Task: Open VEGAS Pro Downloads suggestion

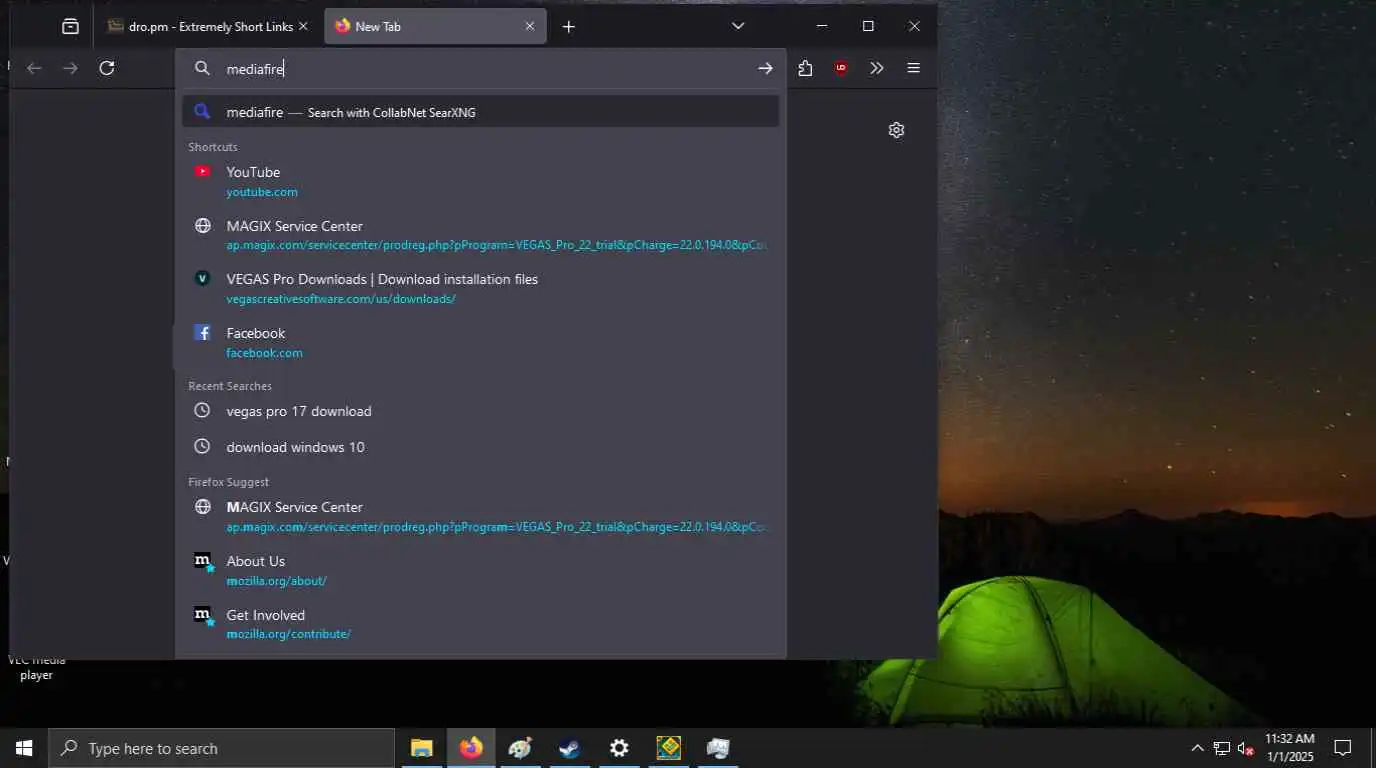Action: 481,288
